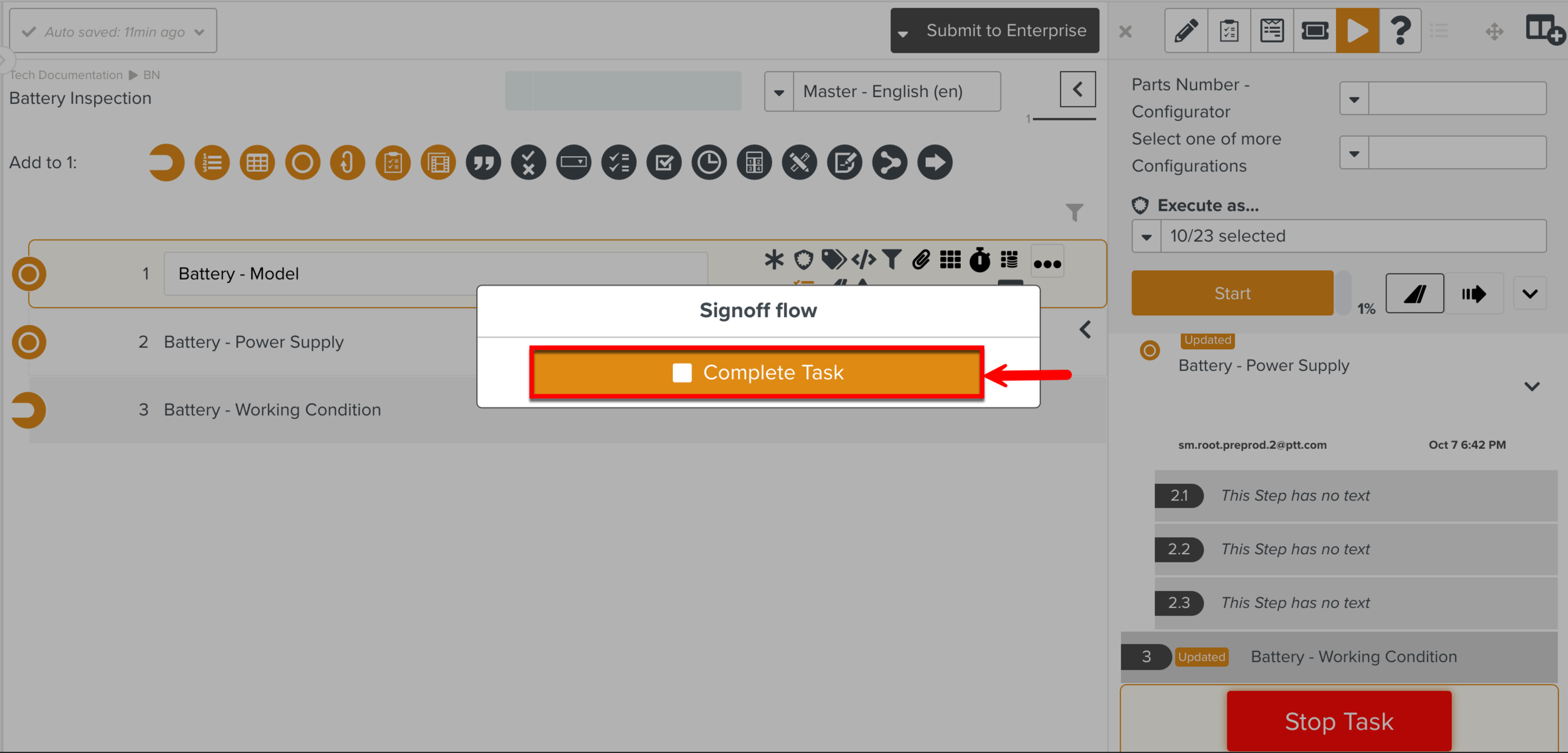Viewport: 1568px width, 753px height.
Task: Click the tags icon on the Battery - Model step
Action: [833, 260]
